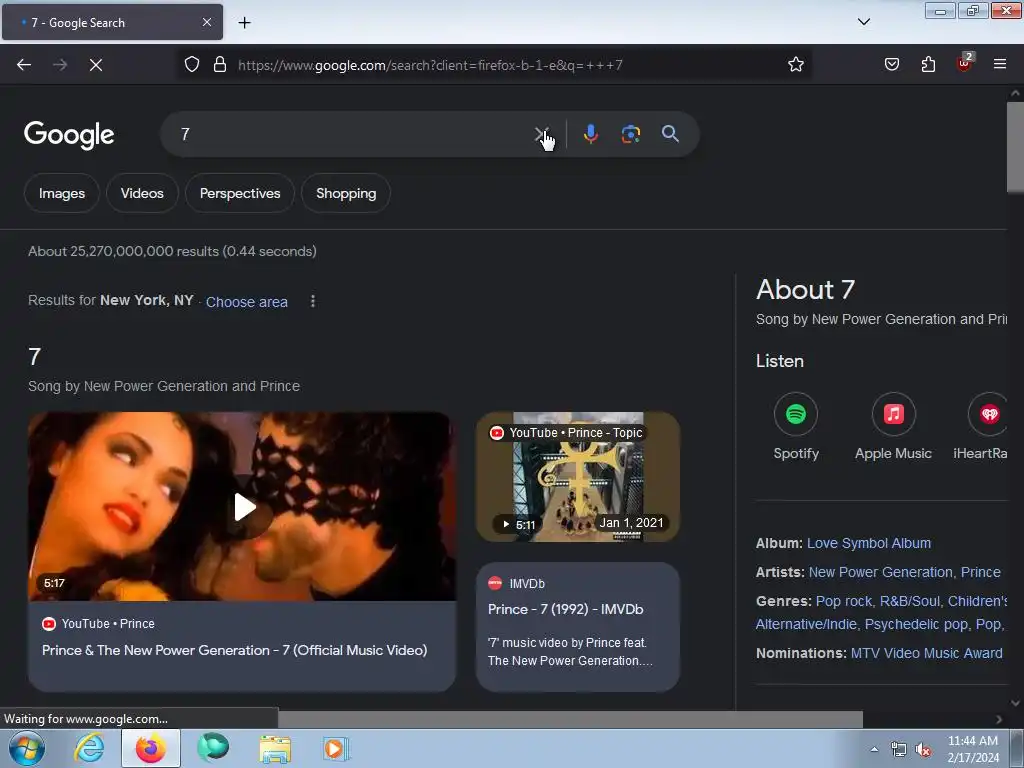Open tracking protection shield icon
The width and height of the screenshot is (1024, 768).
pos(191,65)
